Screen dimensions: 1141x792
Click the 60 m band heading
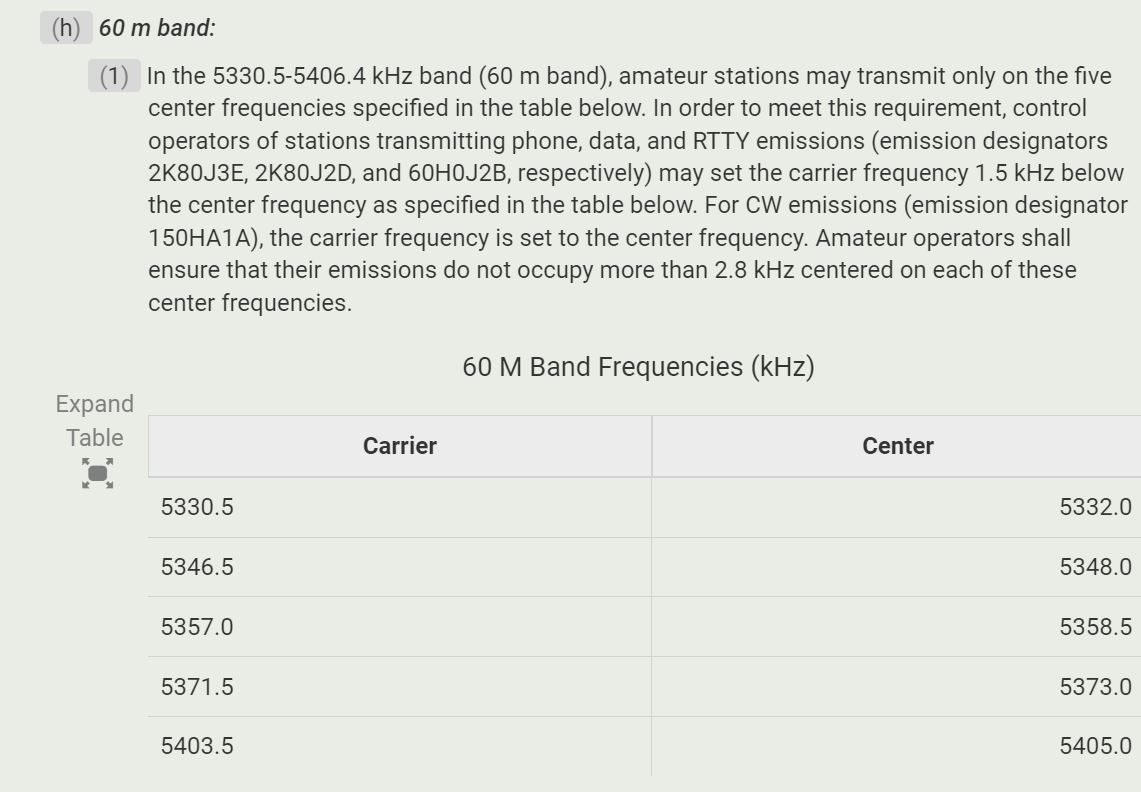pos(157,28)
